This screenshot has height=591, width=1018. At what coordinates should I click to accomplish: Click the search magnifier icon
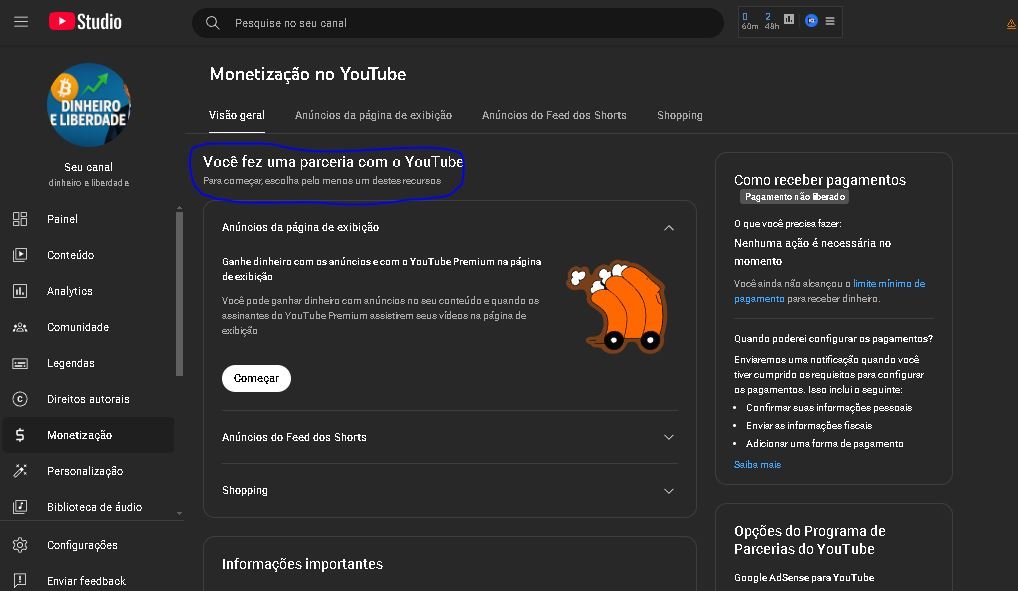(x=212, y=23)
